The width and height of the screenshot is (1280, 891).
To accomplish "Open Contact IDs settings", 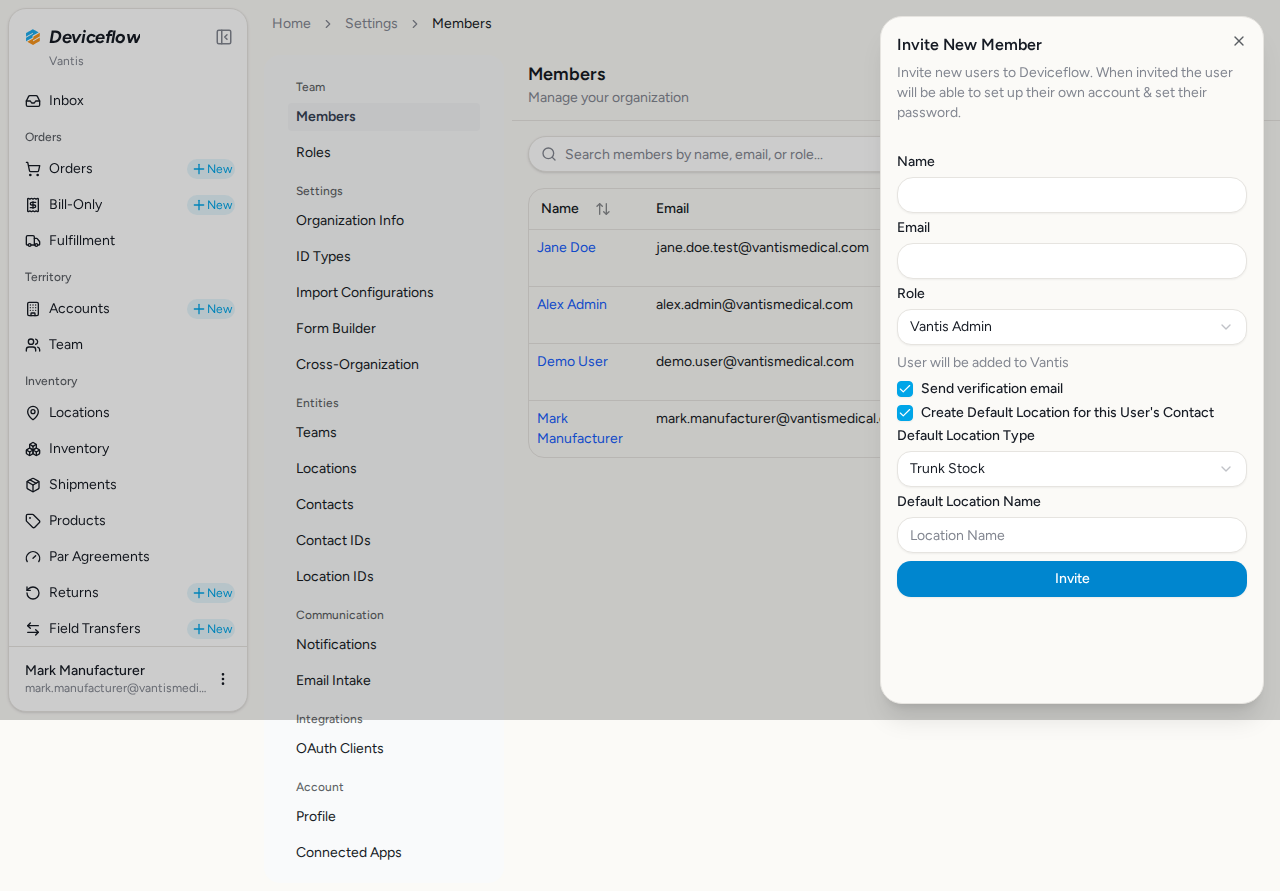I will pyautogui.click(x=384, y=541).
